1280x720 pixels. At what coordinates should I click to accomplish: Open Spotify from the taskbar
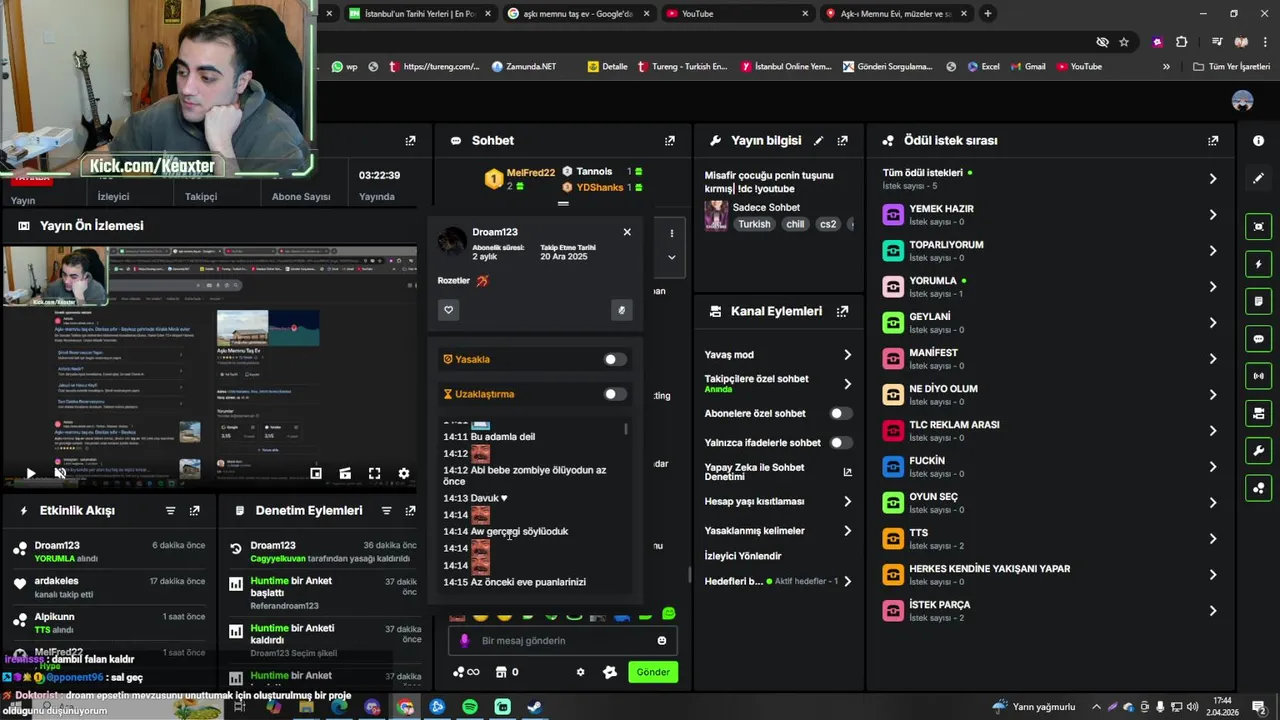pyautogui.click(x=470, y=707)
